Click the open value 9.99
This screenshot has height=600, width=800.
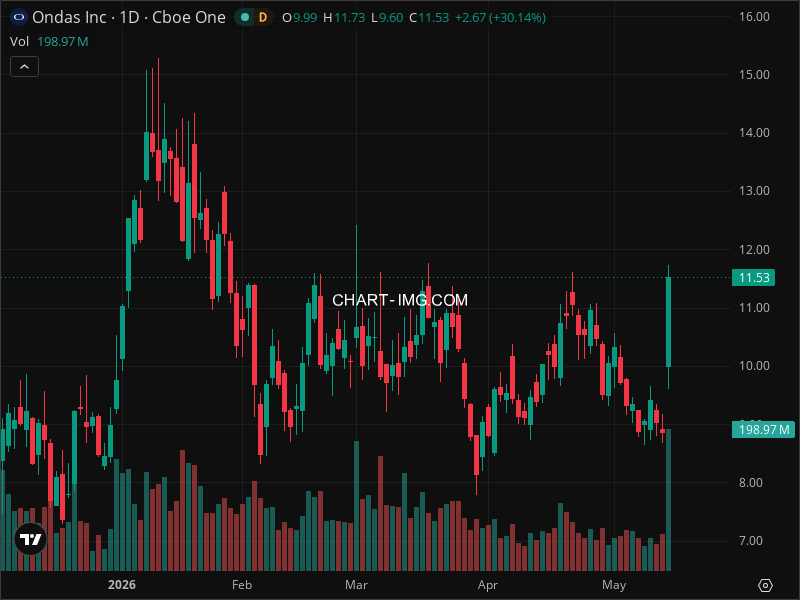pyautogui.click(x=305, y=18)
